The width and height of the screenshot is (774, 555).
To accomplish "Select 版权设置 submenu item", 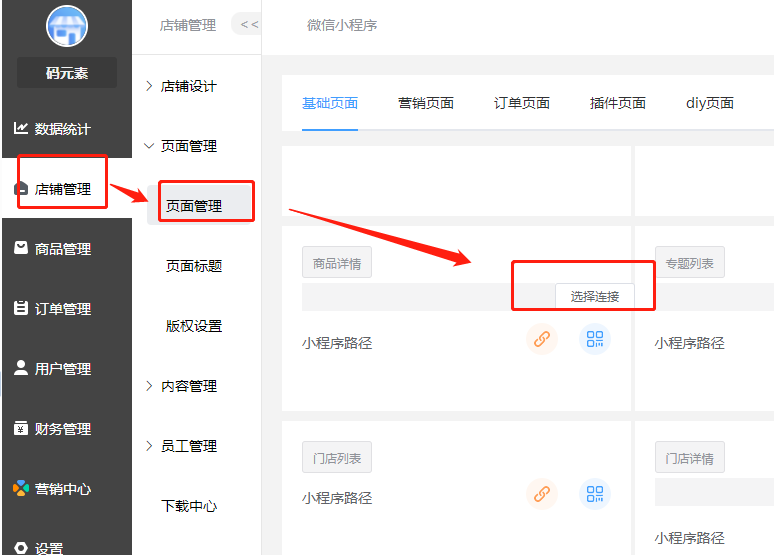I will 194,326.
